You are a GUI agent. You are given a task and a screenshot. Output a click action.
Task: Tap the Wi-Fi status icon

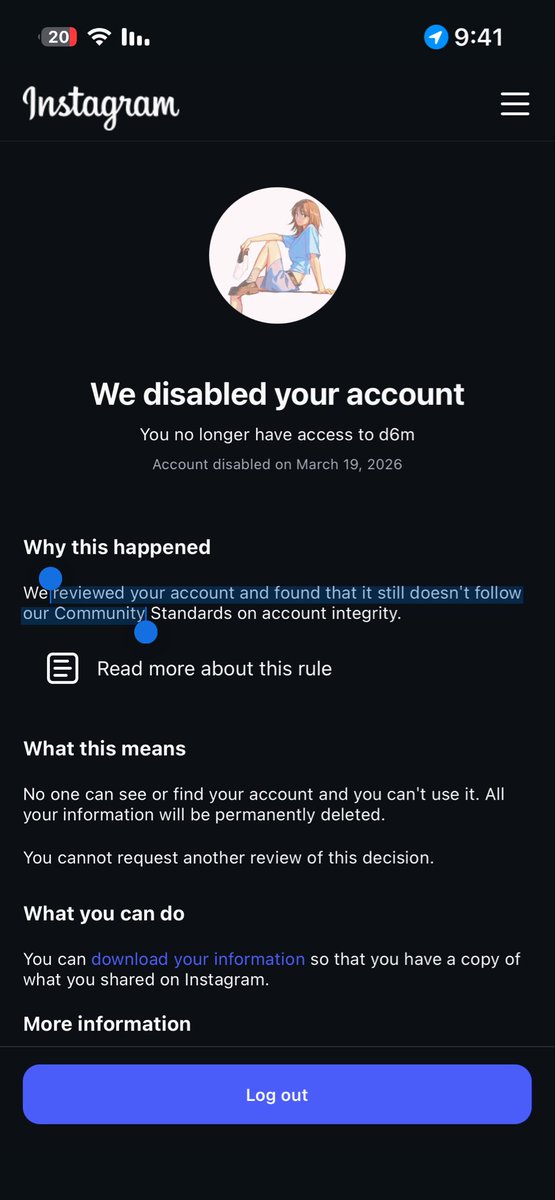click(x=99, y=37)
